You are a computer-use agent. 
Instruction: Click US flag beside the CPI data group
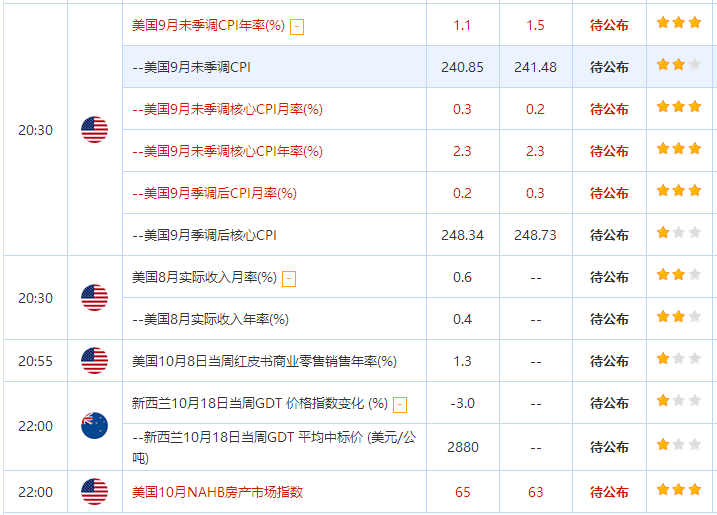[x=94, y=130]
